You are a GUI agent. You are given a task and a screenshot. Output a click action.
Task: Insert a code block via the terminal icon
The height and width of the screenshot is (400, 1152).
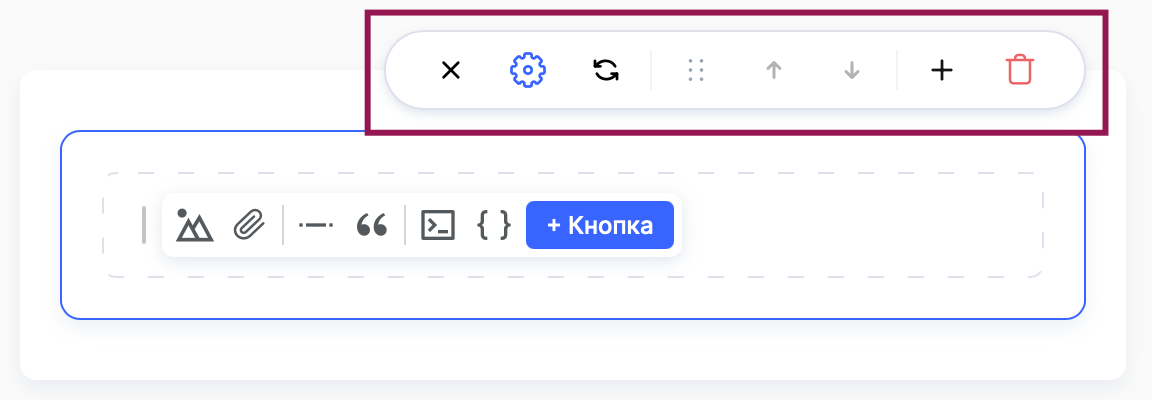pyautogui.click(x=438, y=225)
